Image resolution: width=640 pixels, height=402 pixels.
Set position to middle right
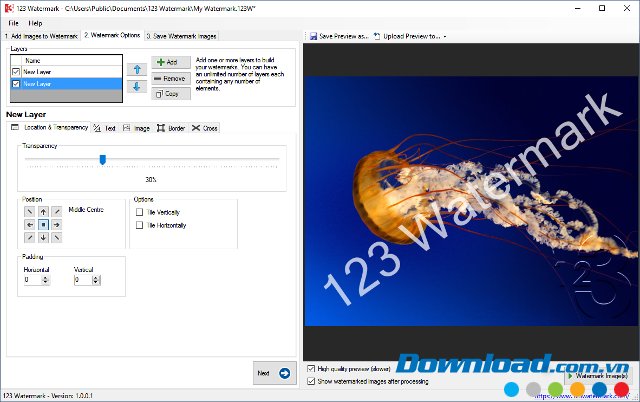(57, 224)
